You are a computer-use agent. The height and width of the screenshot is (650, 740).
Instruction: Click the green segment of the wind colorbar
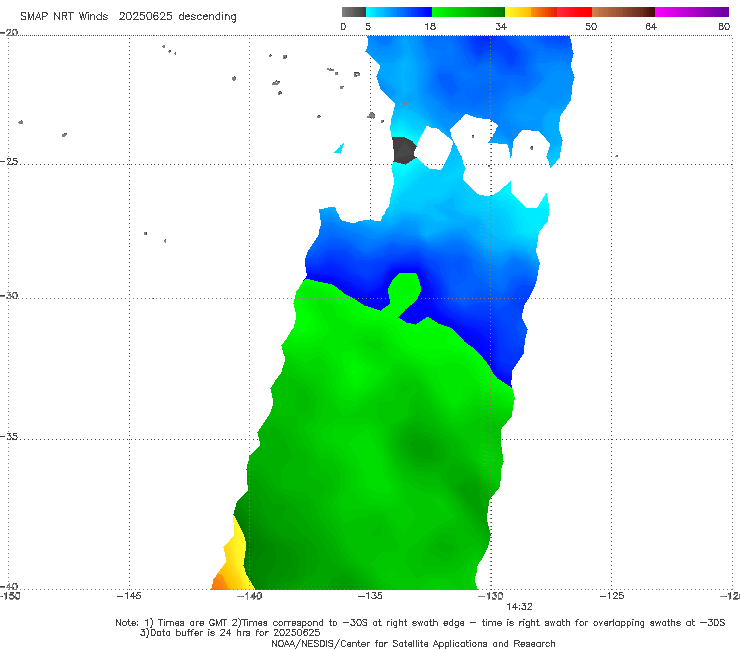(468, 12)
